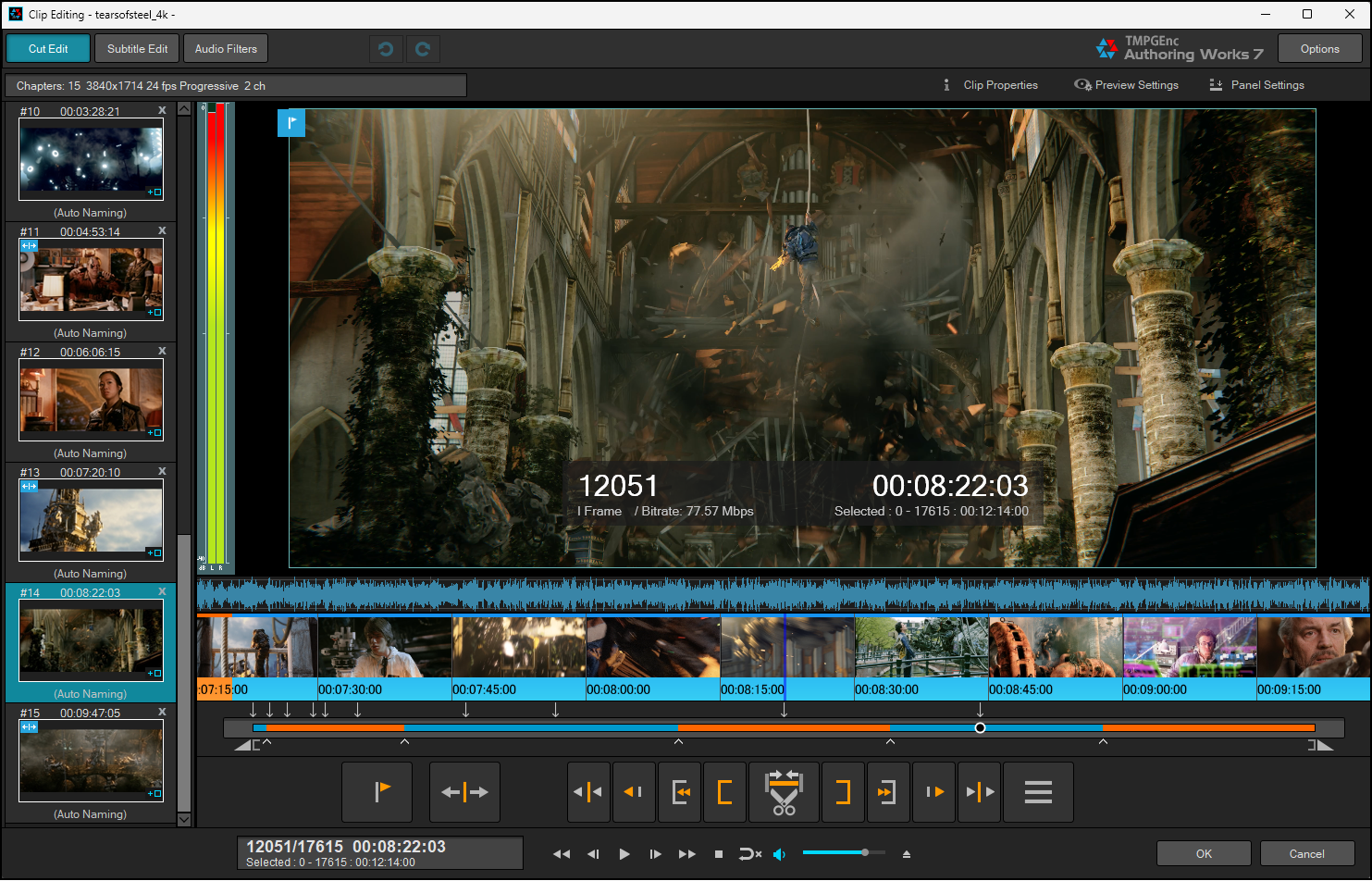The height and width of the screenshot is (881, 1372).
Task: Click the split badge on chapter #11 thumbnail
Action: pyautogui.click(x=29, y=246)
